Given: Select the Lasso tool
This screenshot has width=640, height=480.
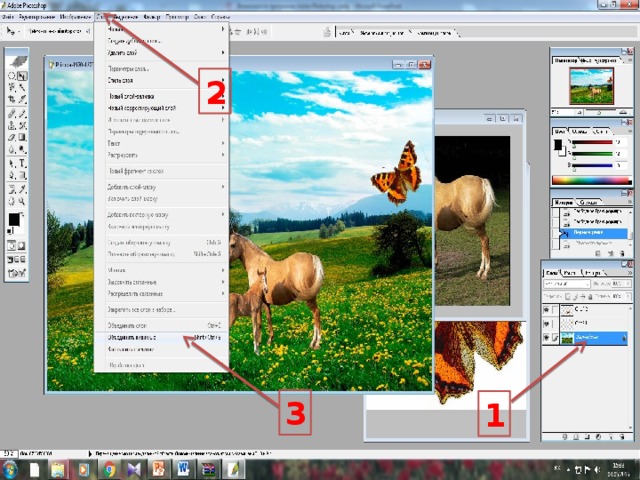Looking at the screenshot, I should click(x=11, y=88).
